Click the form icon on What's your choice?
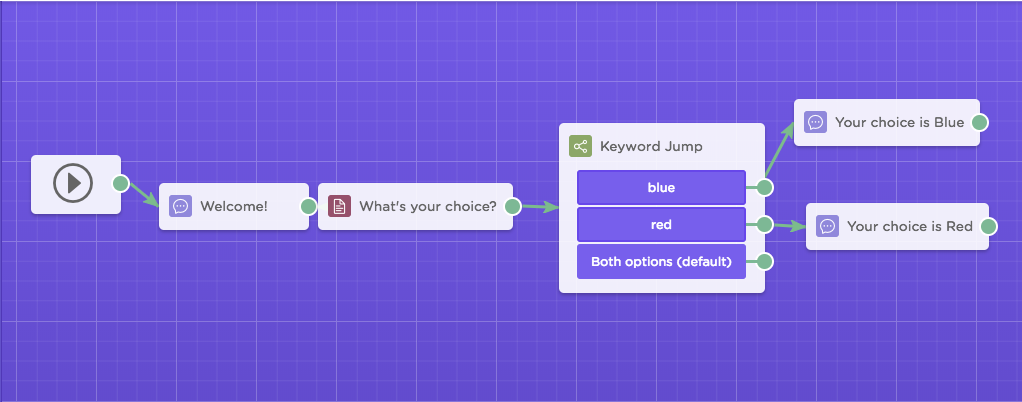The image size is (1022, 402). [x=339, y=207]
